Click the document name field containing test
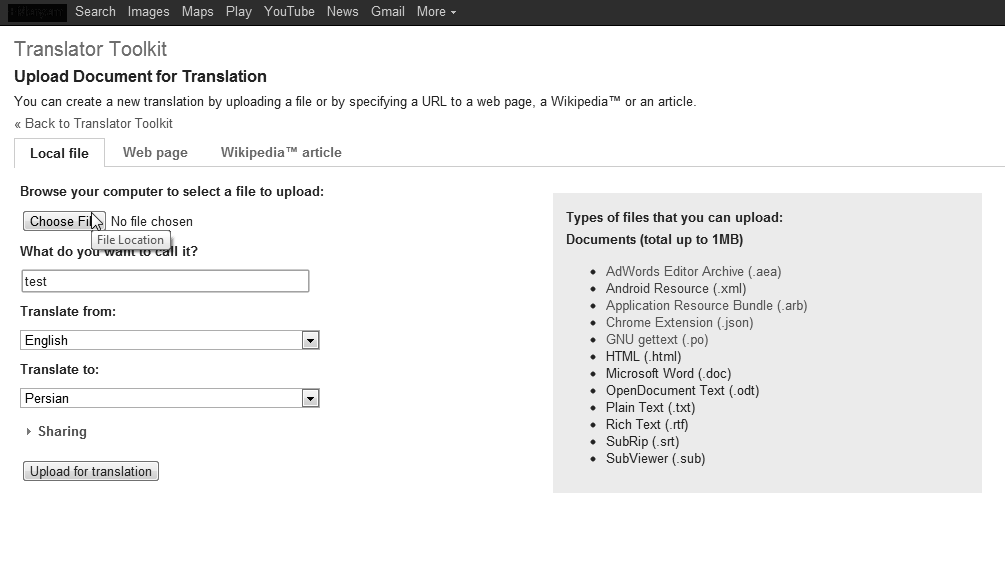This screenshot has width=1005, height=581. tap(165, 281)
